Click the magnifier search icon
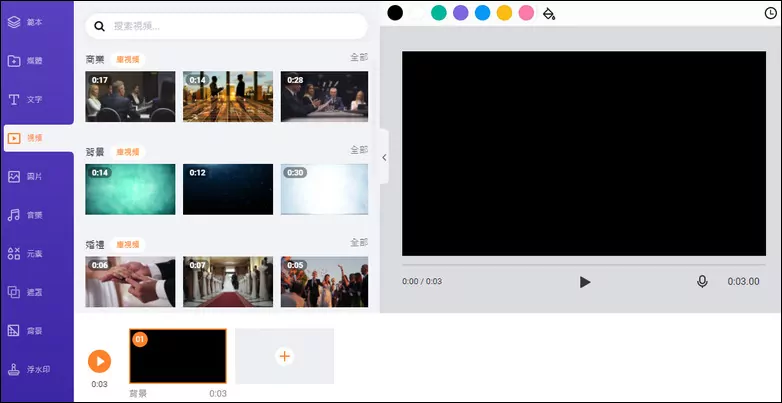 tap(100, 26)
